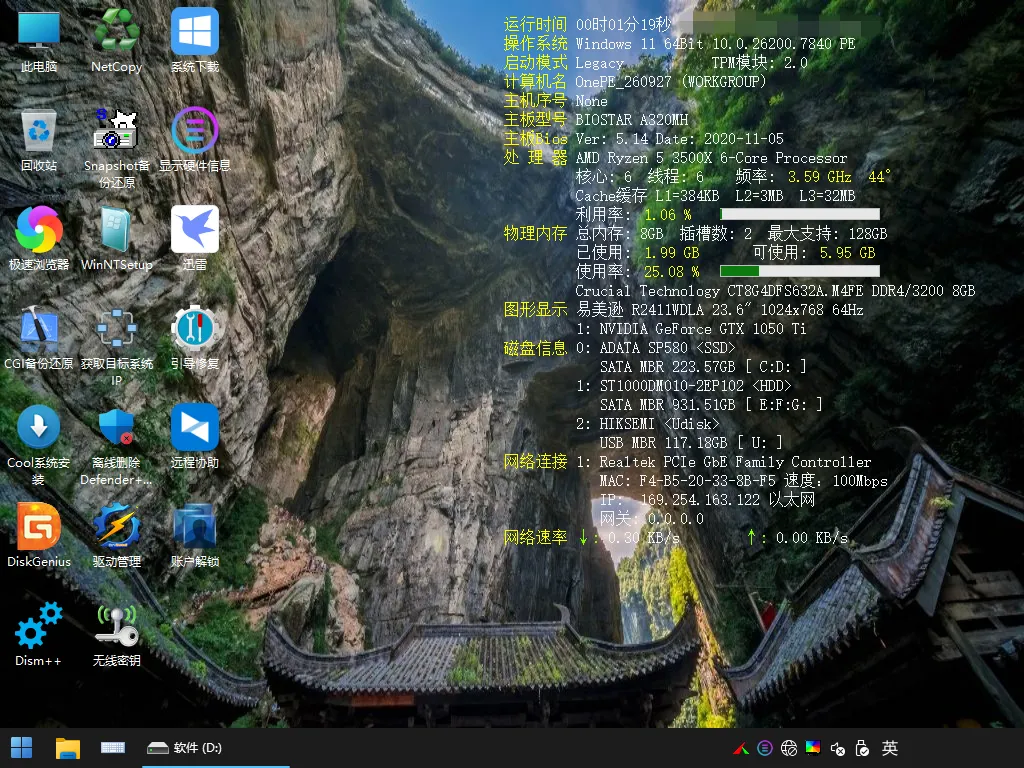Click OnePE_260927 computer name text
This screenshot has width=1024, height=768.
click(671, 82)
